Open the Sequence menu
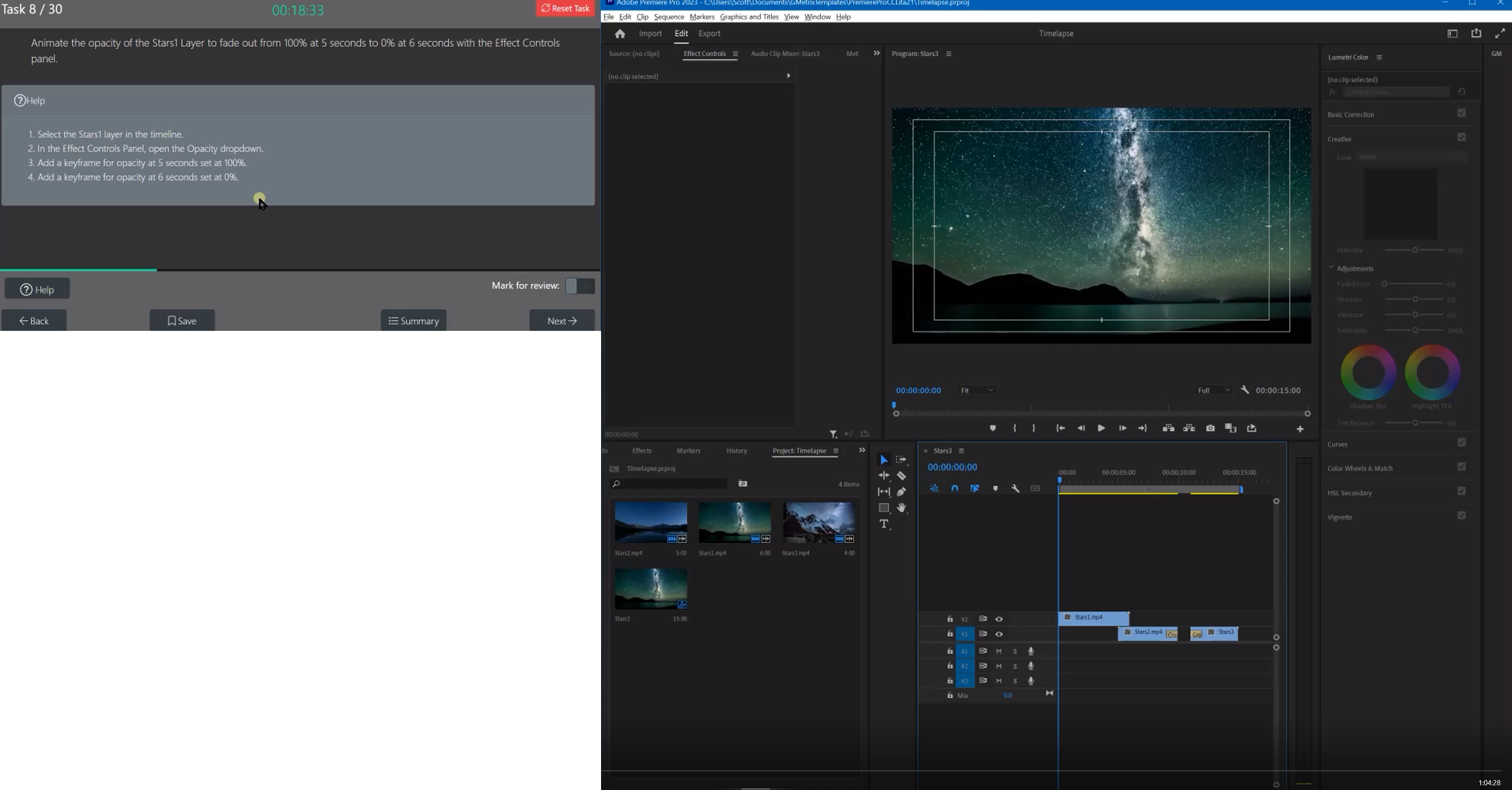 click(x=668, y=17)
